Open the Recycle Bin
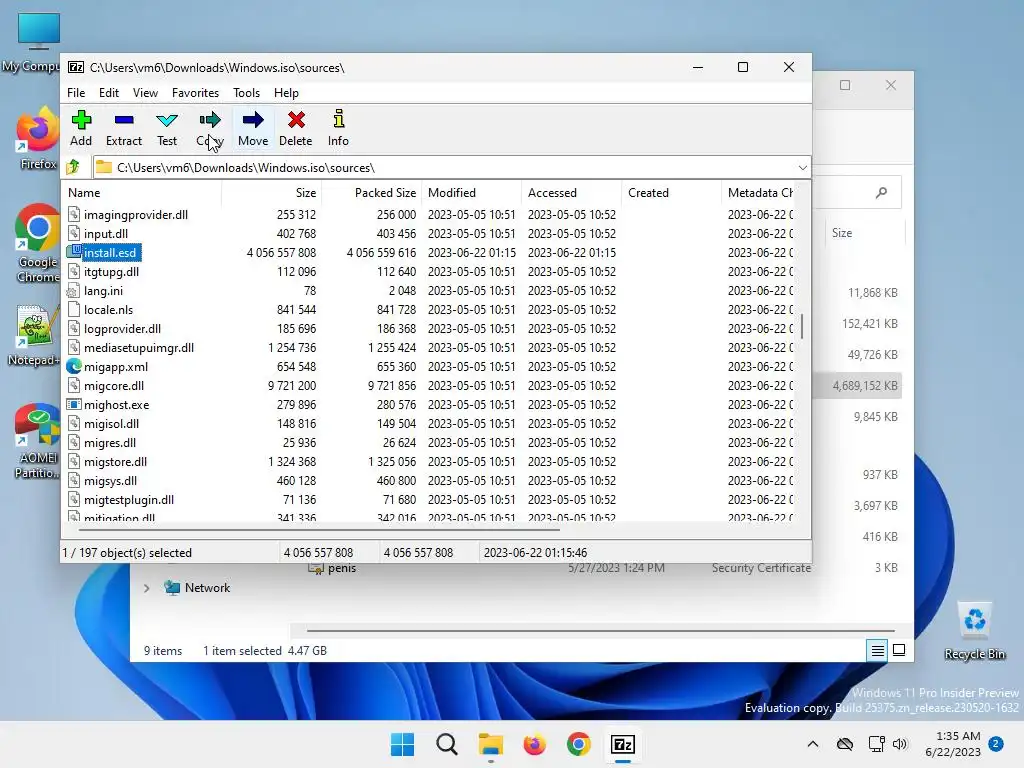1024x768 pixels. (x=974, y=631)
